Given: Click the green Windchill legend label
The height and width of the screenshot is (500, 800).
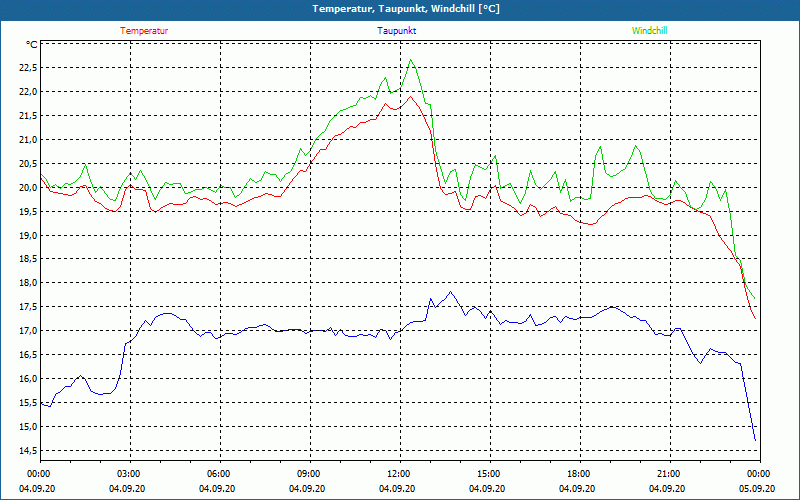Looking at the screenshot, I should tap(649, 31).
